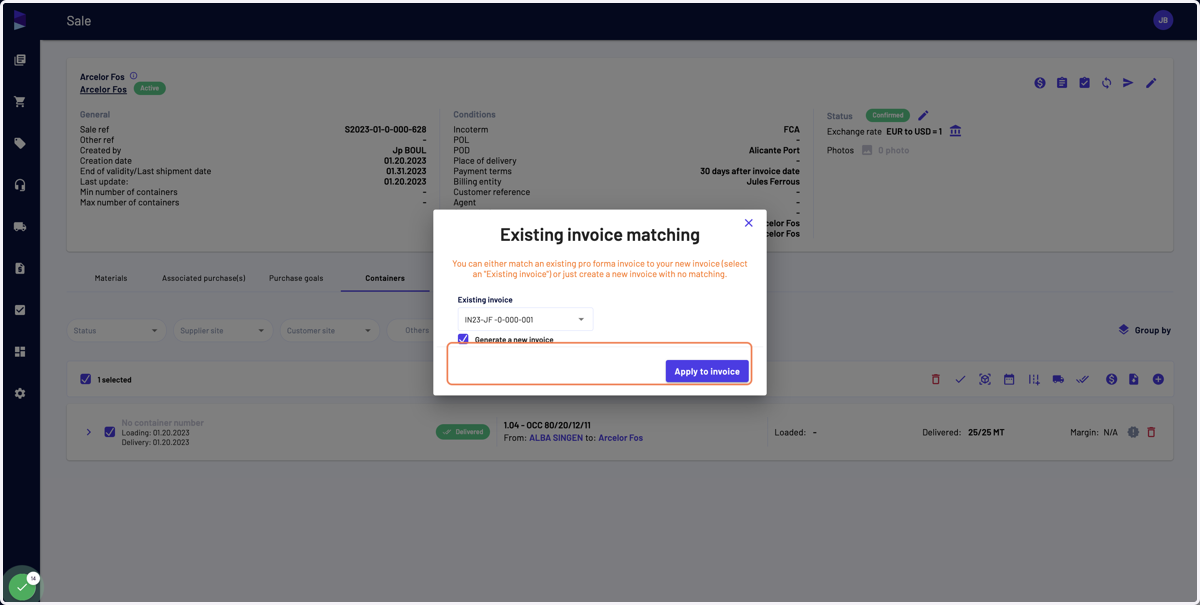Click the '0 photo' photos entry
1200x605 pixels.
885,150
